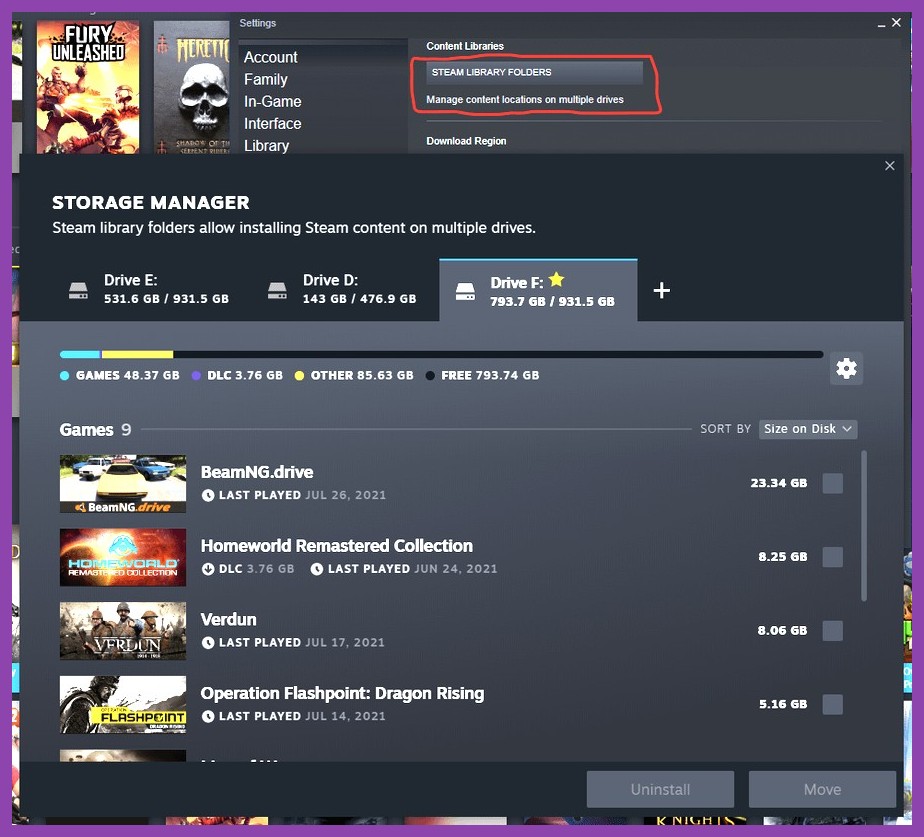The height and width of the screenshot is (837, 924).
Task: Click the 8.25 GB size value
Action: click(783, 557)
